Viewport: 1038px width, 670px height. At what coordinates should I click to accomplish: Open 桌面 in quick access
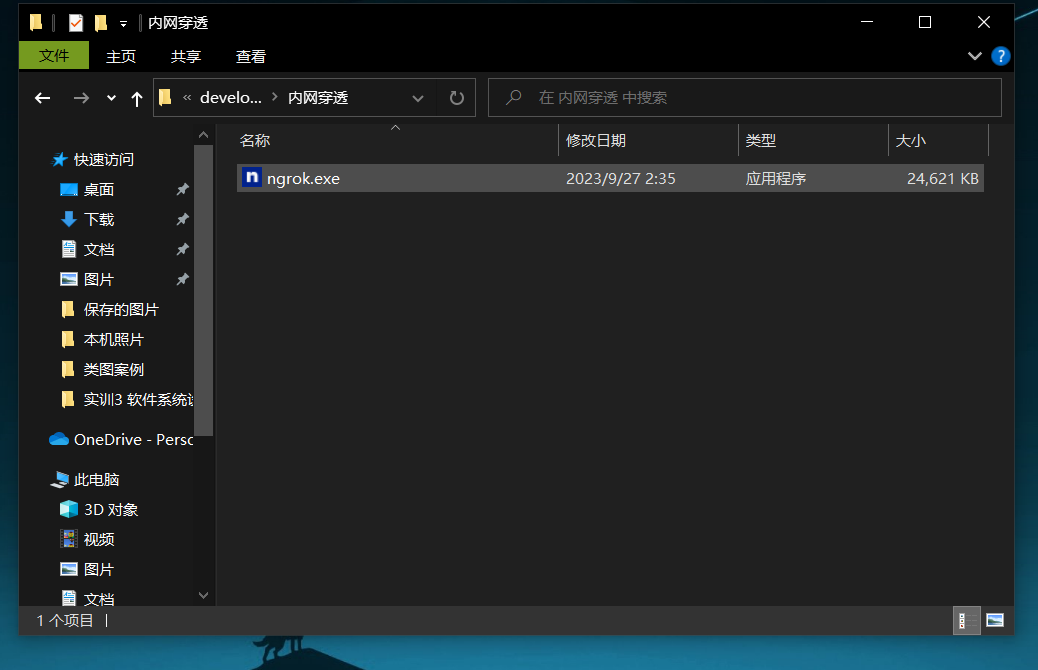(99, 190)
